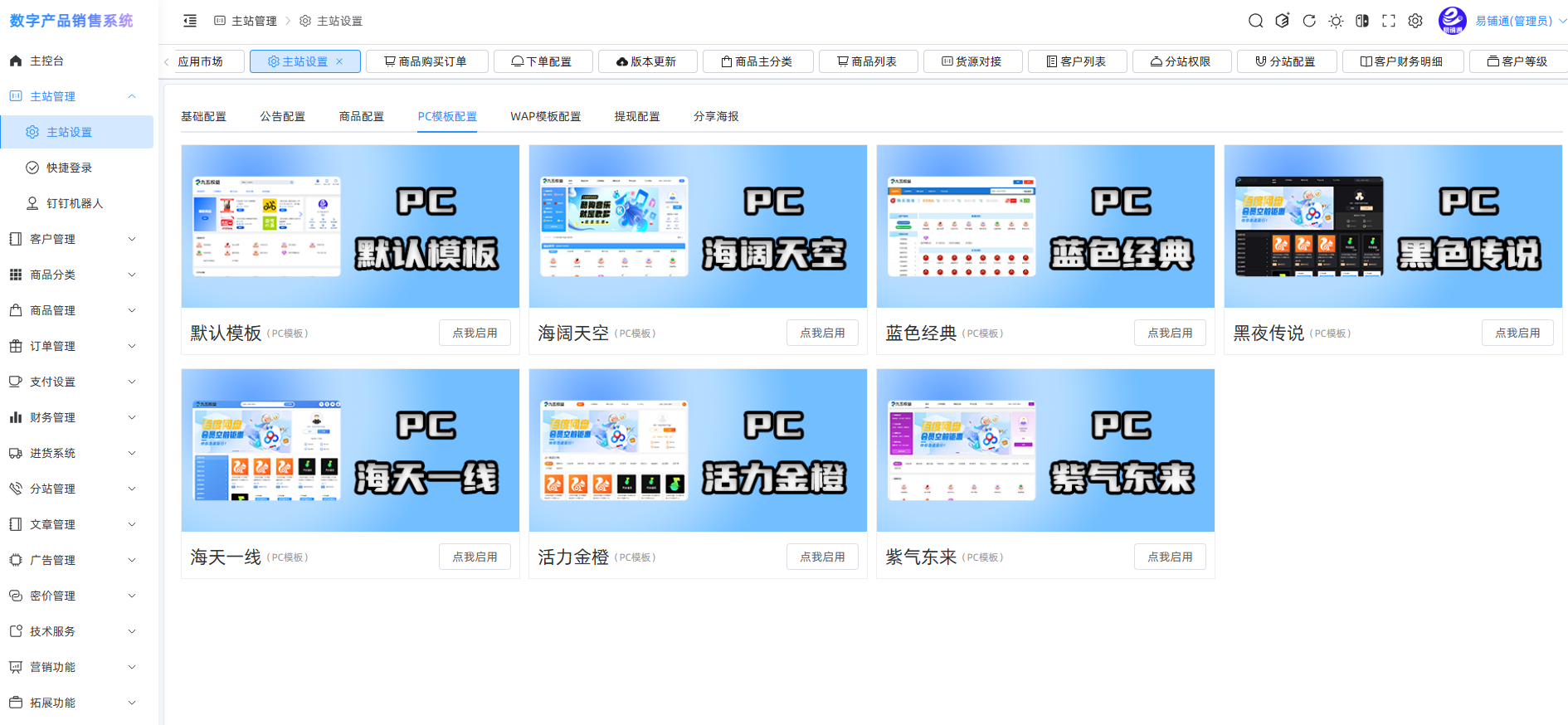Click the 黑色传说 preview thumbnail
Image resolution: width=1568 pixels, height=725 pixels.
point(1393,226)
